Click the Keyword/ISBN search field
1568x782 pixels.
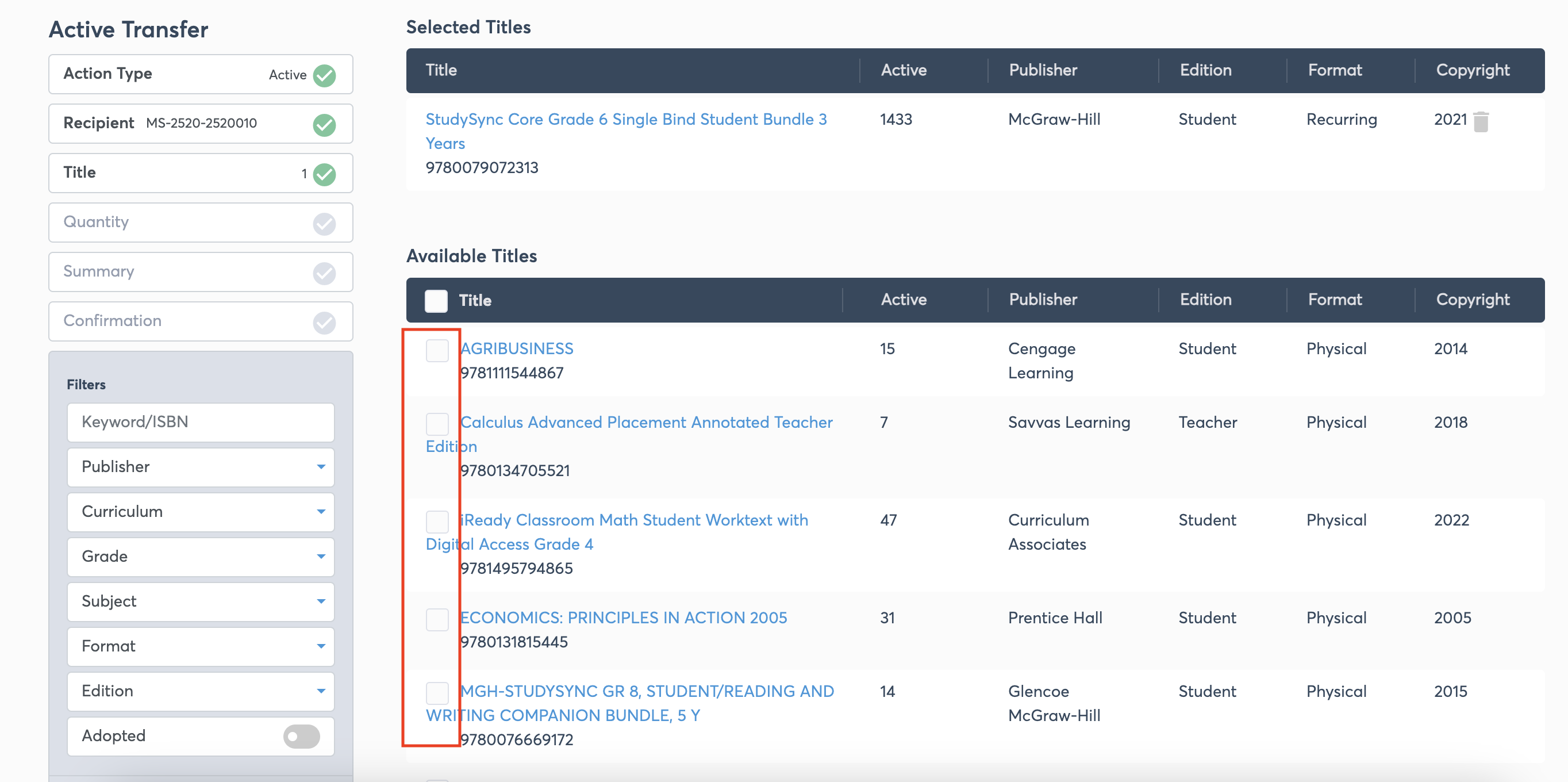point(200,422)
